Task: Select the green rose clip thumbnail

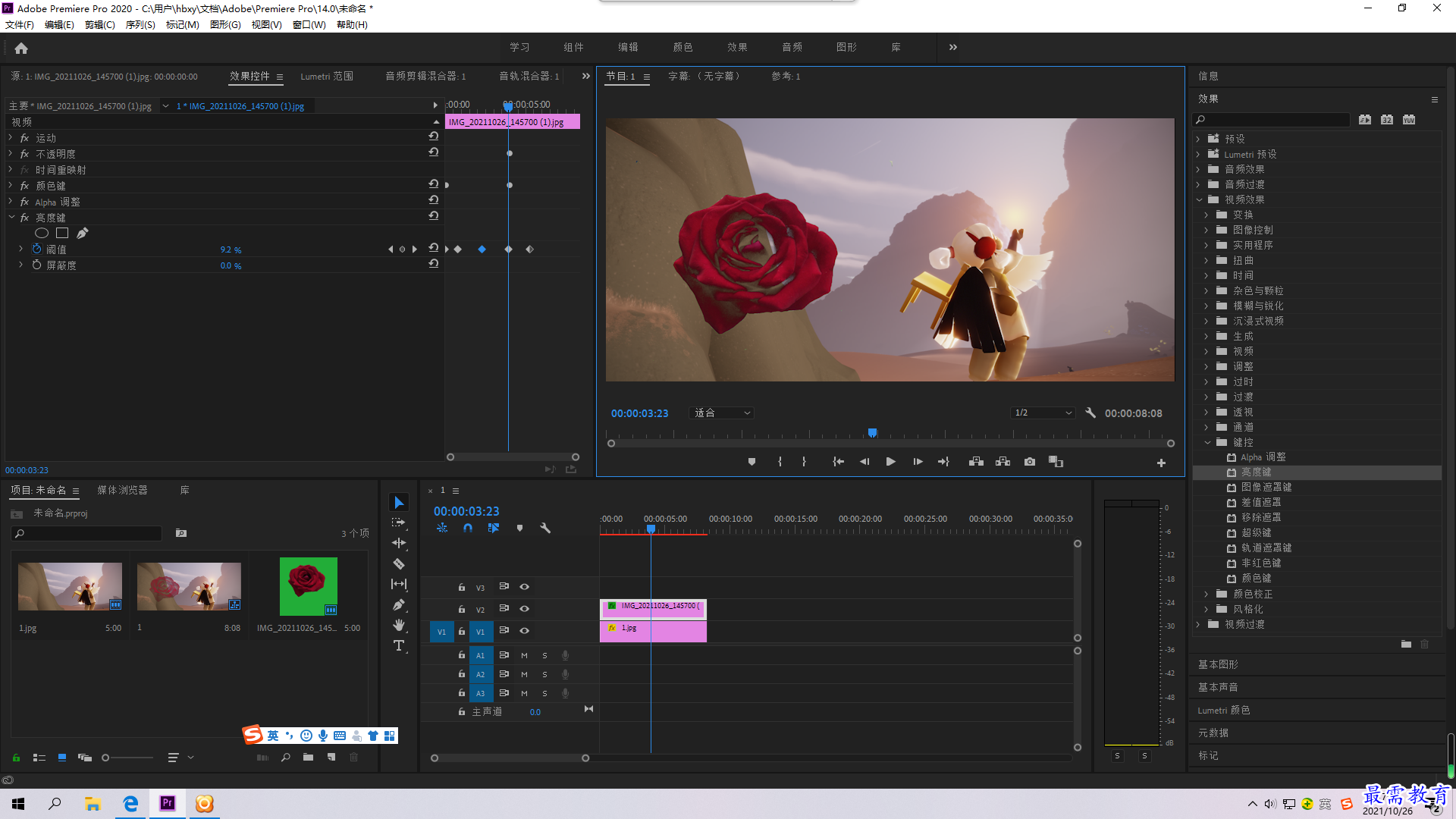Action: click(309, 586)
